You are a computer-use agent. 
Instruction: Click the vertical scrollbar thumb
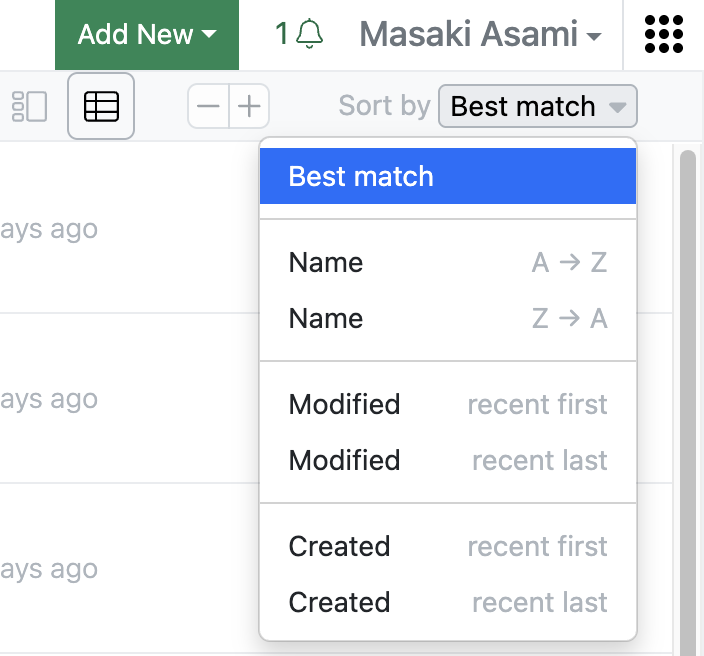pyautogui.click(x=688, y=403)
